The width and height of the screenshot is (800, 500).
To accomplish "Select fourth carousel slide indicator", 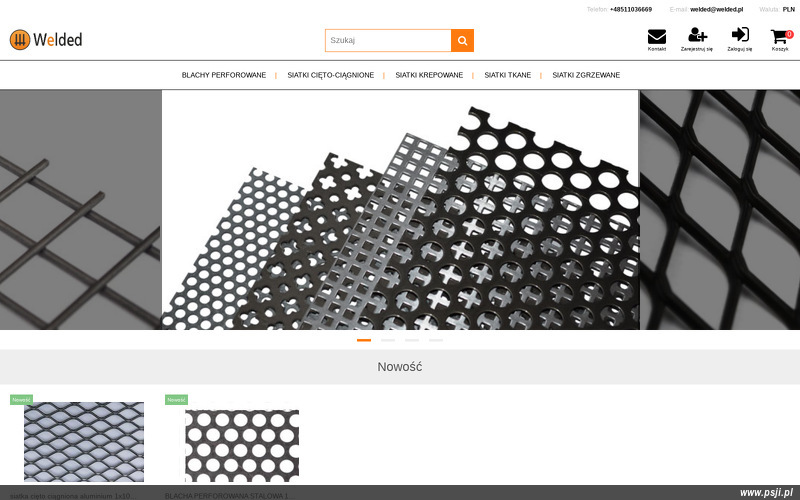I will [x=436, y=340].
